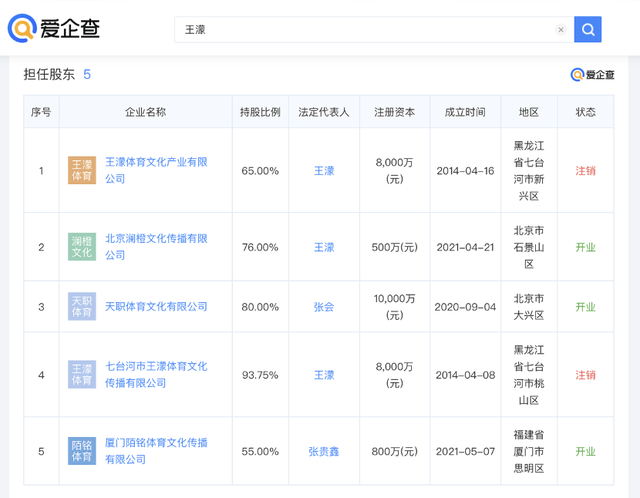Open the 天职体育 company logo thumbnail
Screen dimensions: 640x498
point(82,306)
